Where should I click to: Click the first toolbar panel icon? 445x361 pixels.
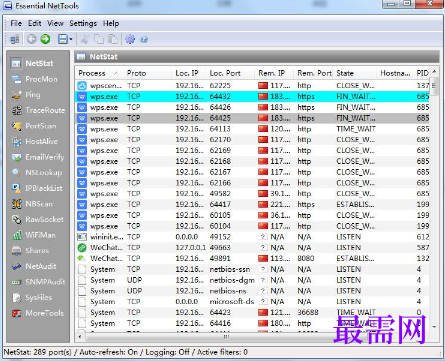(15, 39)
